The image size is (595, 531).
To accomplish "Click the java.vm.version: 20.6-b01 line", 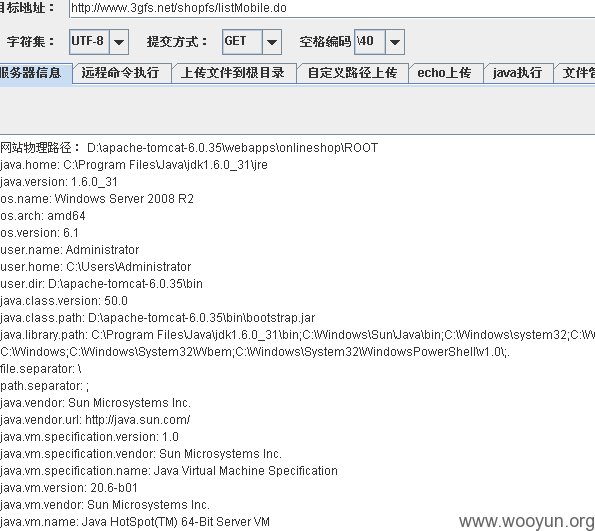I will coord(69,488).
